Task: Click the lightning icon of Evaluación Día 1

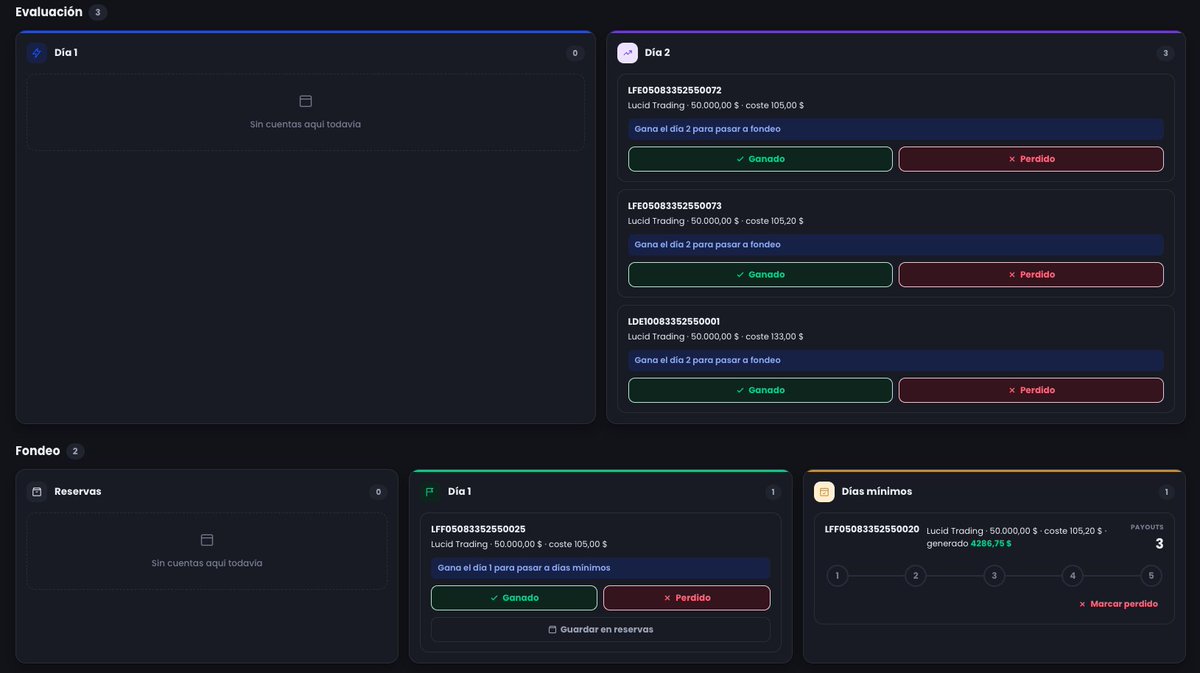Action: (x=37, y=53)
